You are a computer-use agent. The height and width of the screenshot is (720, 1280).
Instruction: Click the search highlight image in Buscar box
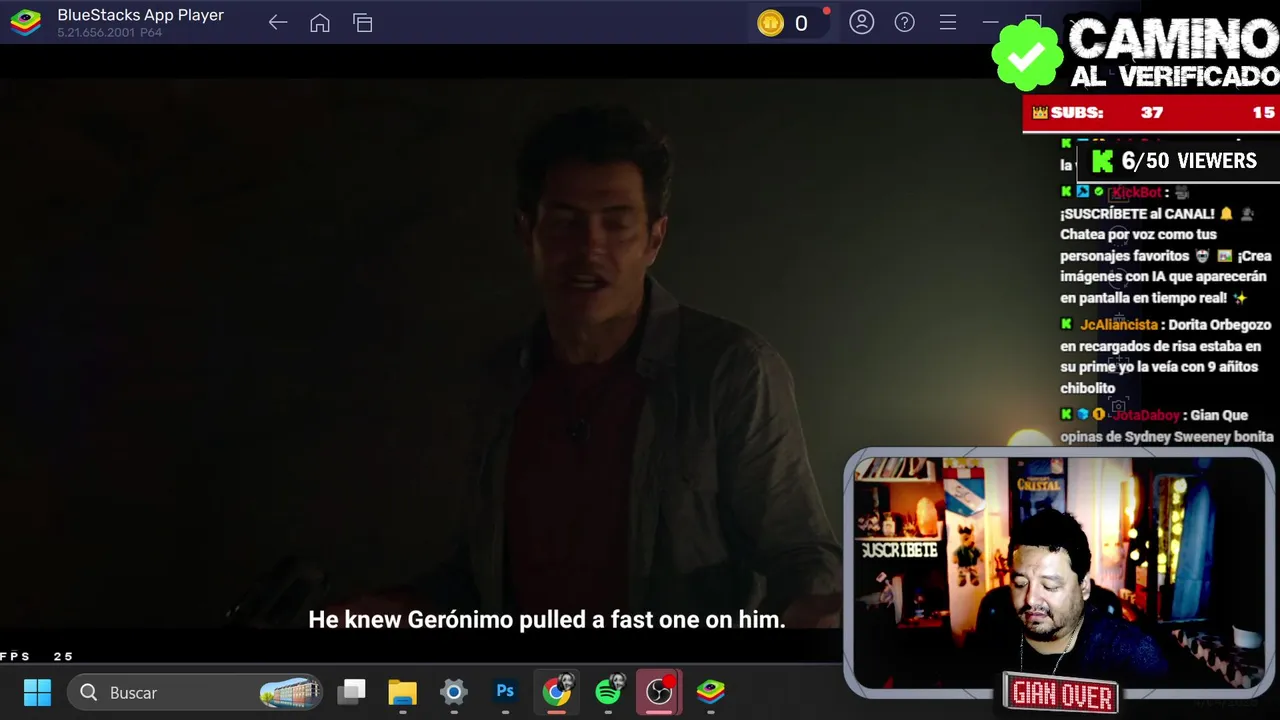click(x=289, y=692)
